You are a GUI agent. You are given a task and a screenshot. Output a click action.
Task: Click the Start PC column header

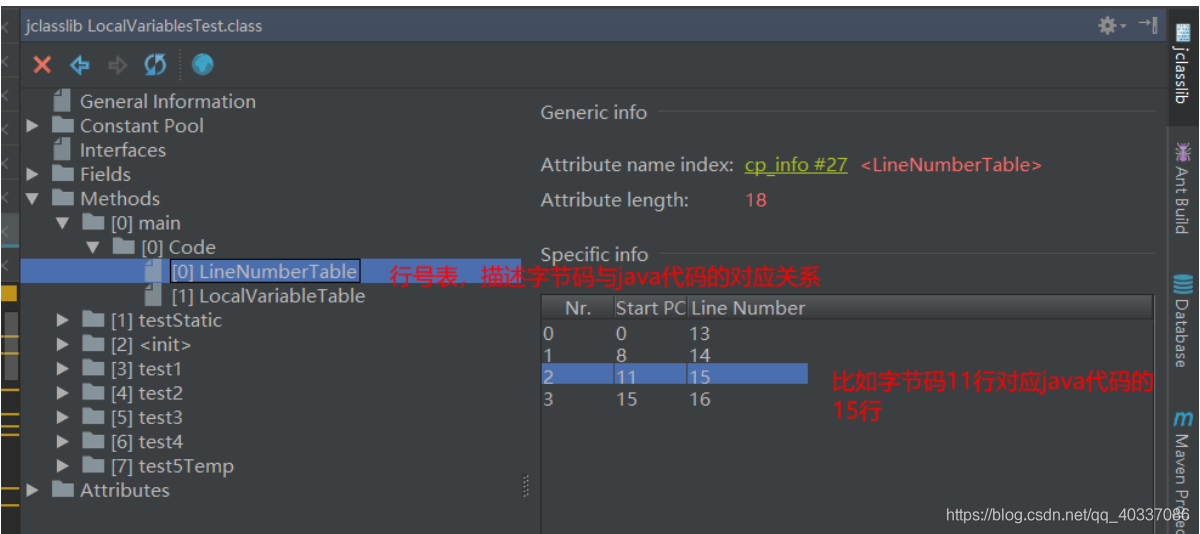click(650, 308)
